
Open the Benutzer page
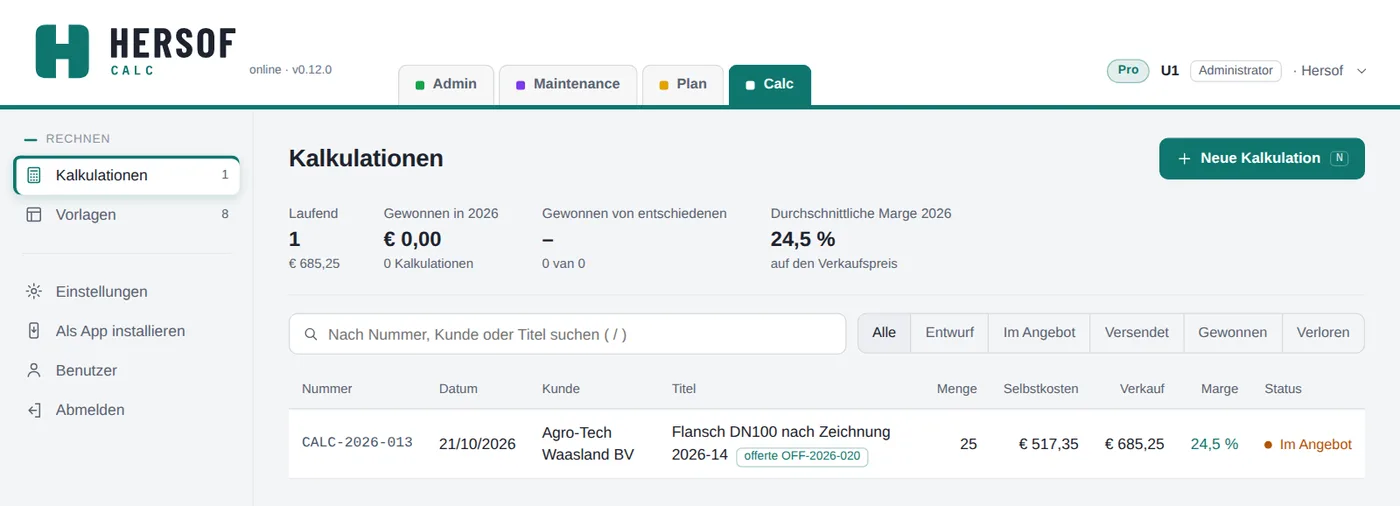tap(127, 370)
